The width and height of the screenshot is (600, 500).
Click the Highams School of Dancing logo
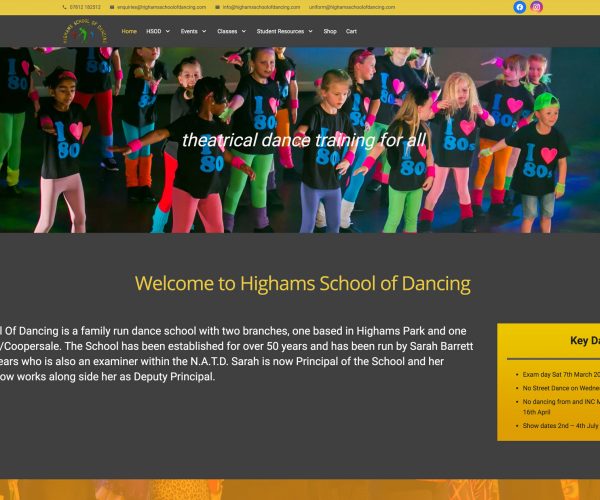85,33
